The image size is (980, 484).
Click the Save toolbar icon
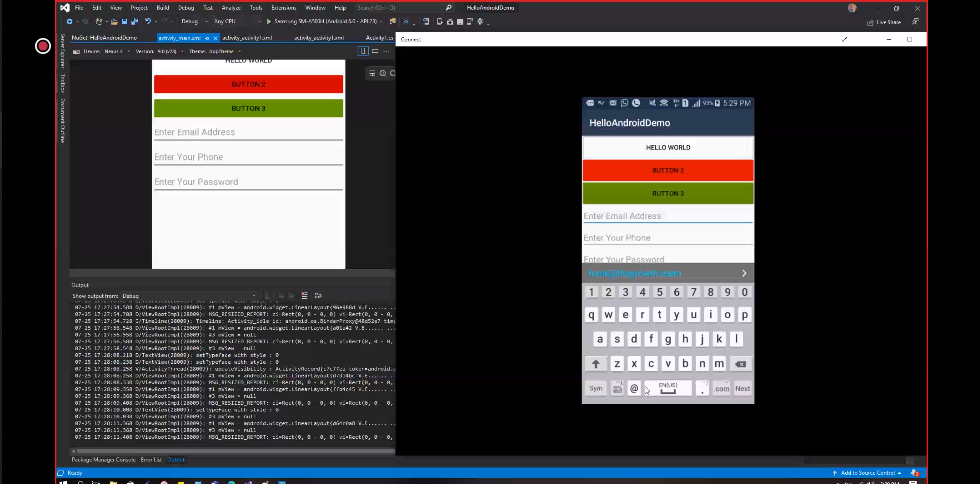pos(125,21)
